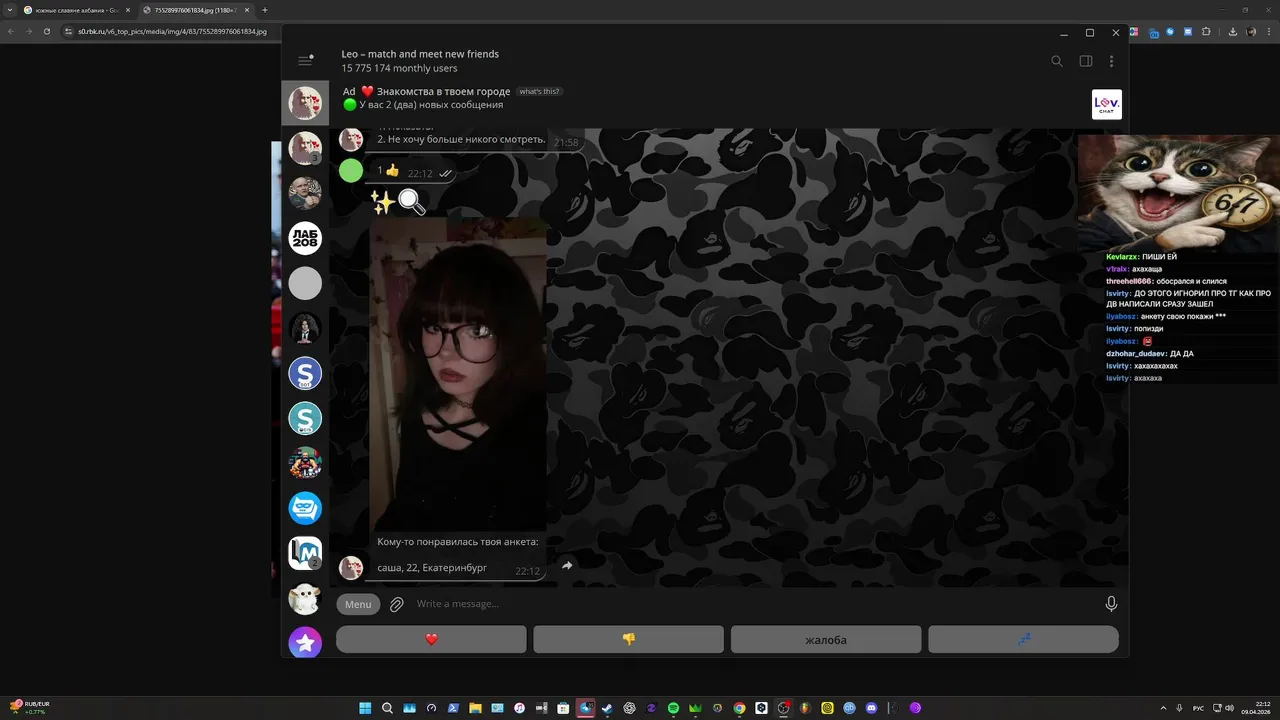Image resolution: width=1280 pixels, height=720 pixels.
Task: Reload the browser page
Action: pos(46,31)
